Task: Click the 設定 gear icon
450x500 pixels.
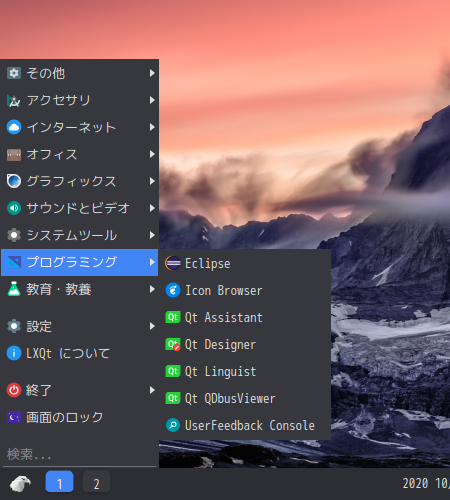Action: [x=14, y=326]
